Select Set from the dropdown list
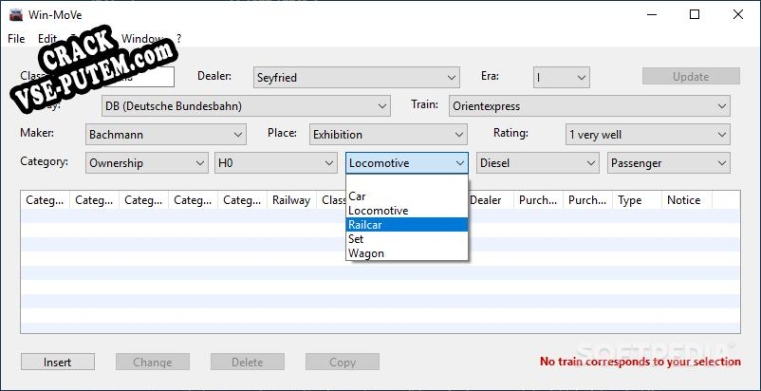This screenshot has height=391, width=761. (x=407, y=239)
